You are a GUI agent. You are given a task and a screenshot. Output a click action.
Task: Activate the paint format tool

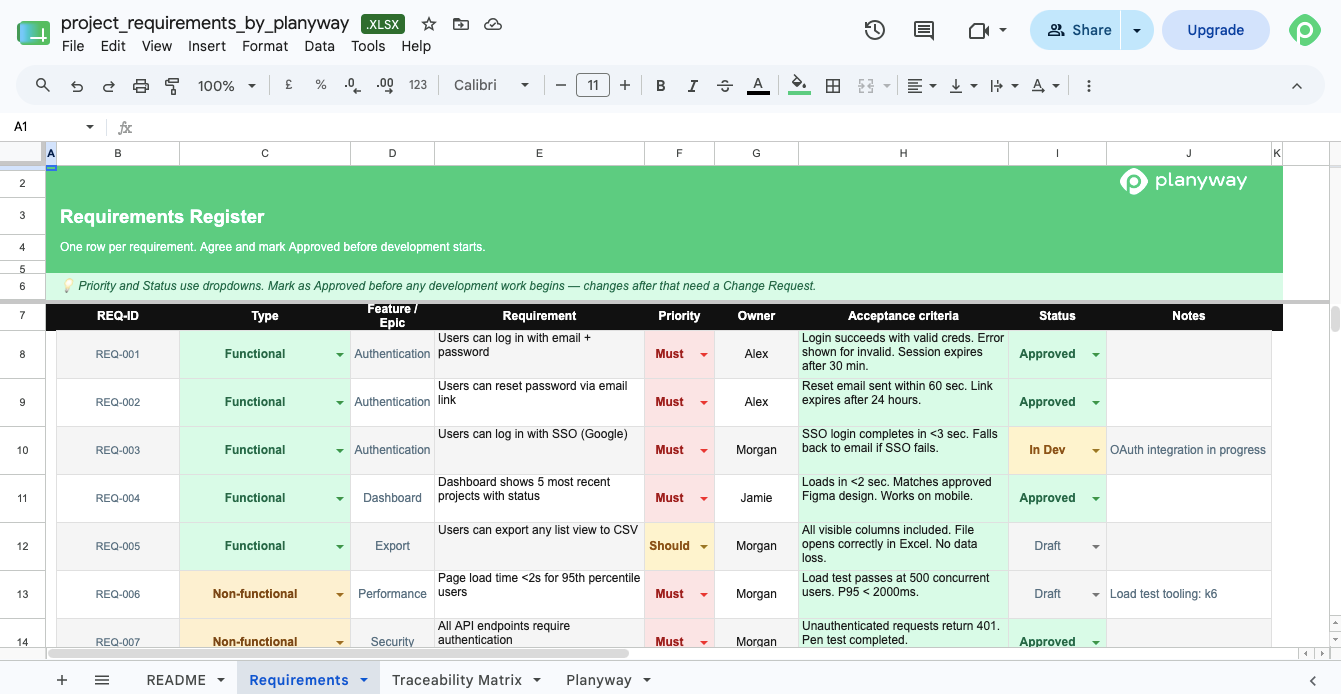[172, 86]
